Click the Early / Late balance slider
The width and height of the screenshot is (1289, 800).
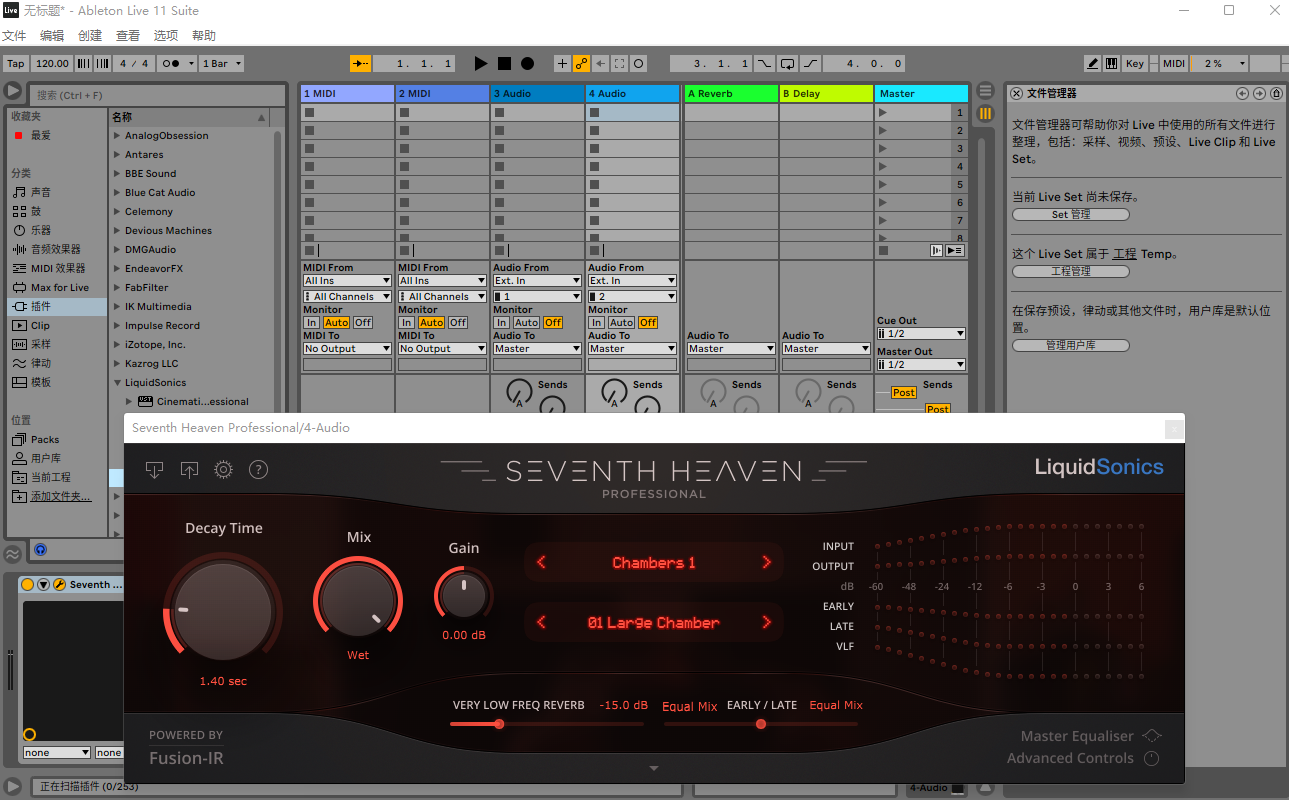tap(760, 724)
